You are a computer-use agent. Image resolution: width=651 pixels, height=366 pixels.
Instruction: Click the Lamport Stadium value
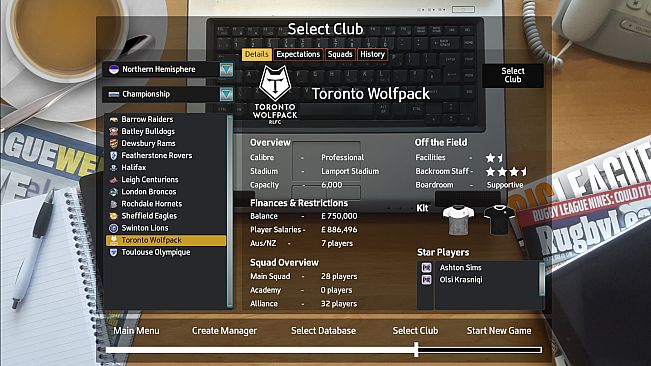(x=350, y=171)
